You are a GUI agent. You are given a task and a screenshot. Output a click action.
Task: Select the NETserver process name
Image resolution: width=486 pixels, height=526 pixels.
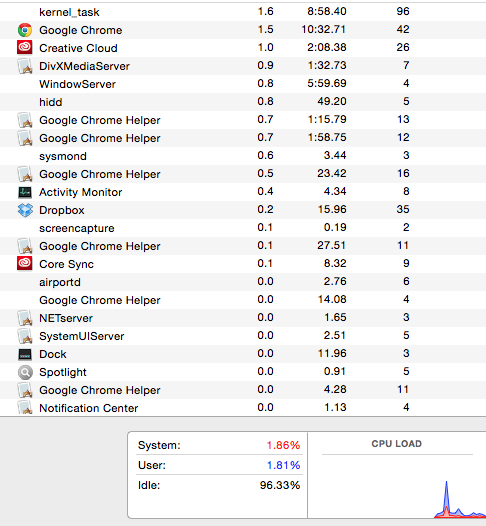click(66, 318)
